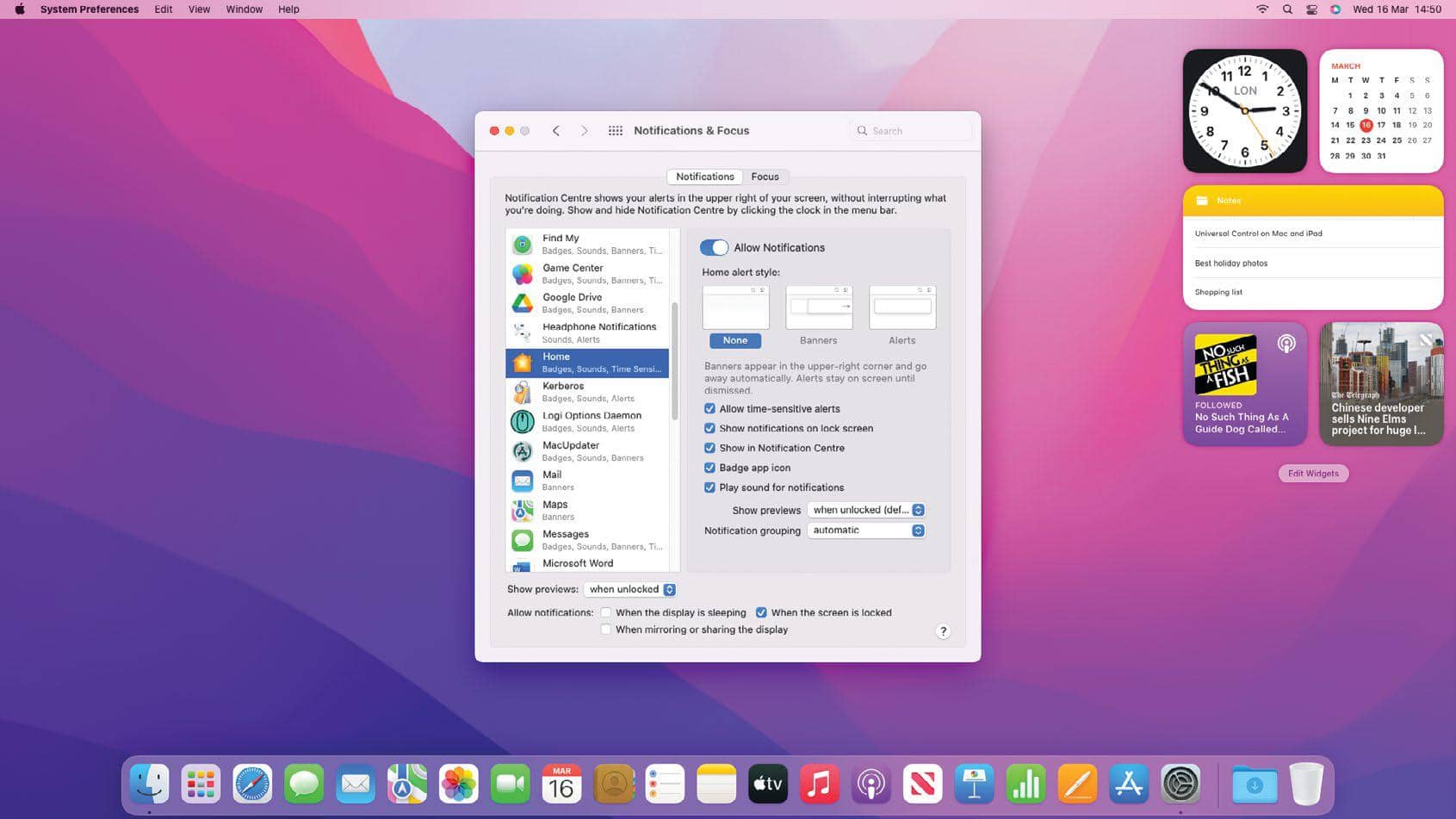Open Pages app in the Dock
1456x819 pixels.
pyautogui.click(x=1078, y=784)
